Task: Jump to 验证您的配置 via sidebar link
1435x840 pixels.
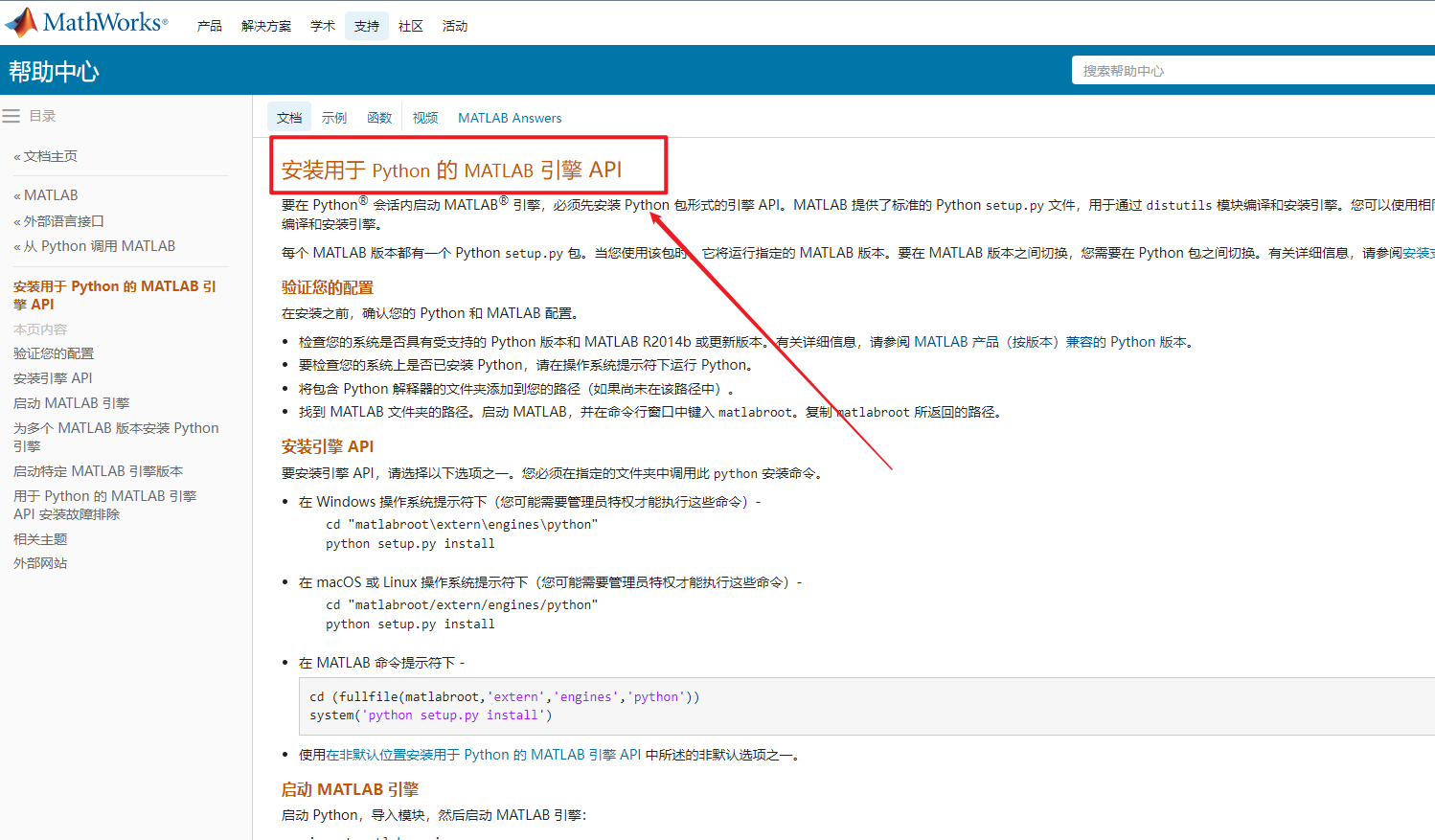Action: [x=54, y=353]
